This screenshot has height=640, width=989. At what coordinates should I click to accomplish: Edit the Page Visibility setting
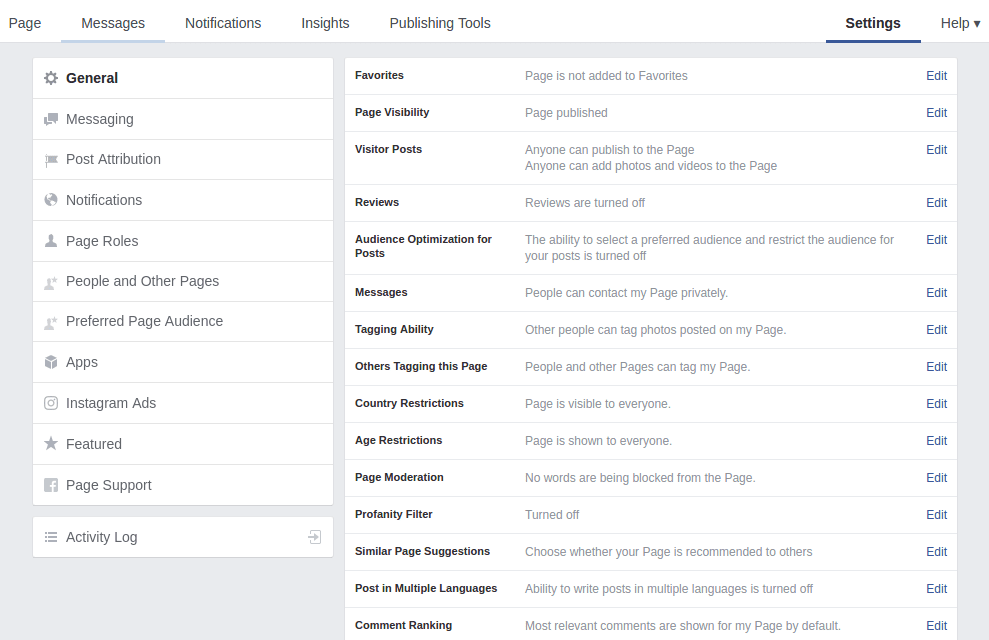coord(936,113)
